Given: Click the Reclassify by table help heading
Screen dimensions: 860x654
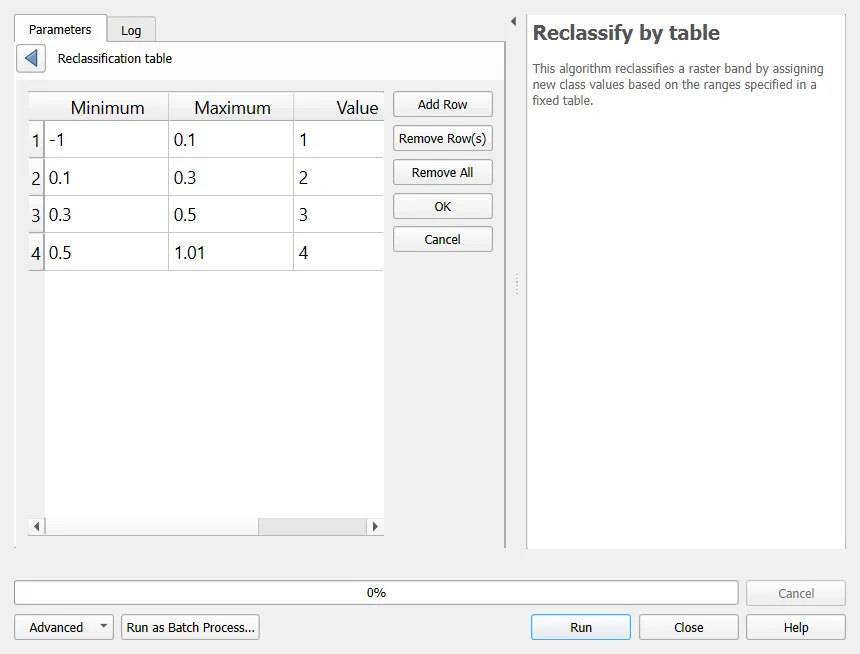Looking at the screenshot, I should [x=626, y=33].
